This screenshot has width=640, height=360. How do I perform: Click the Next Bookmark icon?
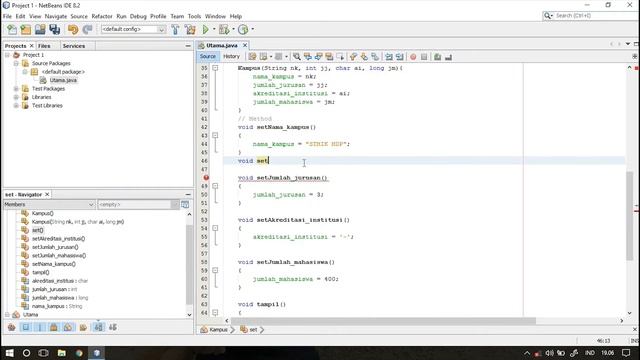point(364,57)
